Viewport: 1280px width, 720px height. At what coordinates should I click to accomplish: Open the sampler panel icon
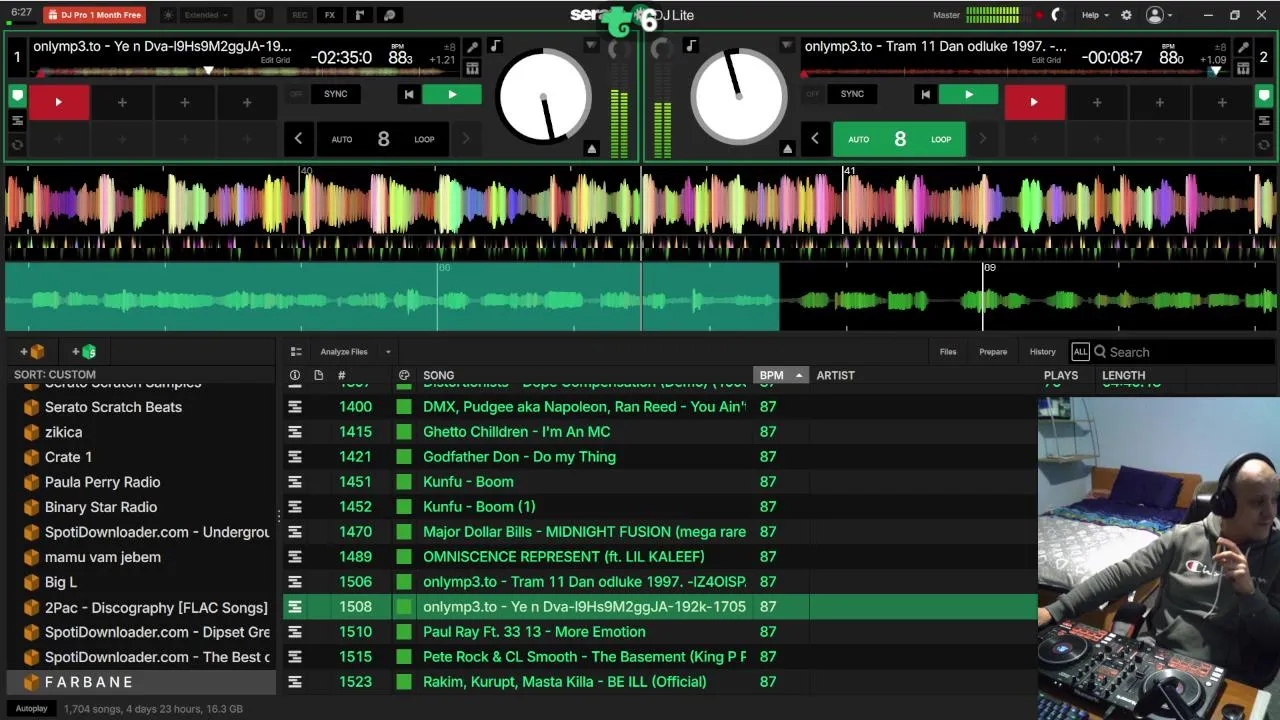(360, 15)
